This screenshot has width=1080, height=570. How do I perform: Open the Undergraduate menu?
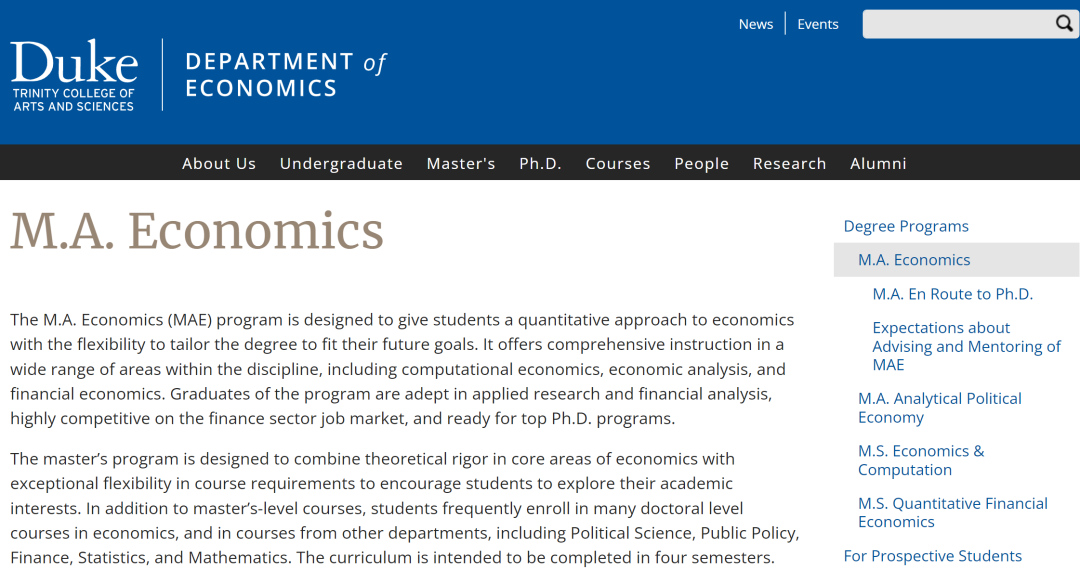point(341,163)
